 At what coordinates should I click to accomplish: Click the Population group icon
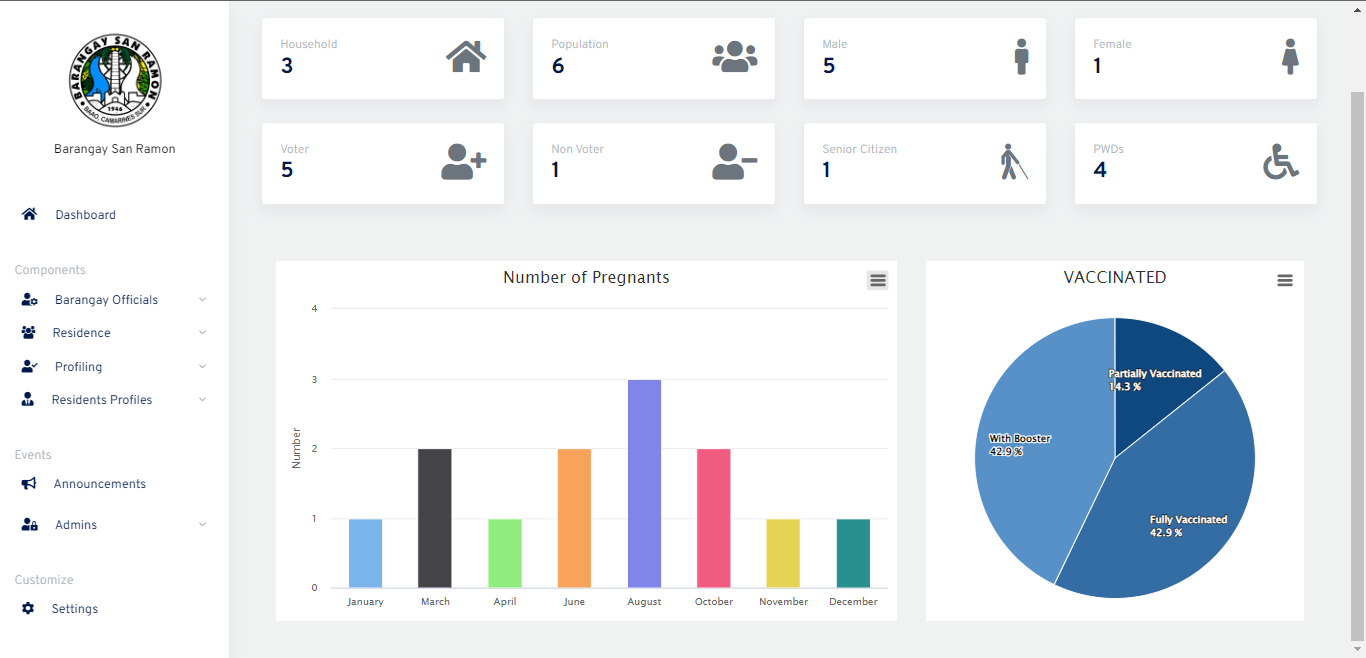tap(735, 56)
